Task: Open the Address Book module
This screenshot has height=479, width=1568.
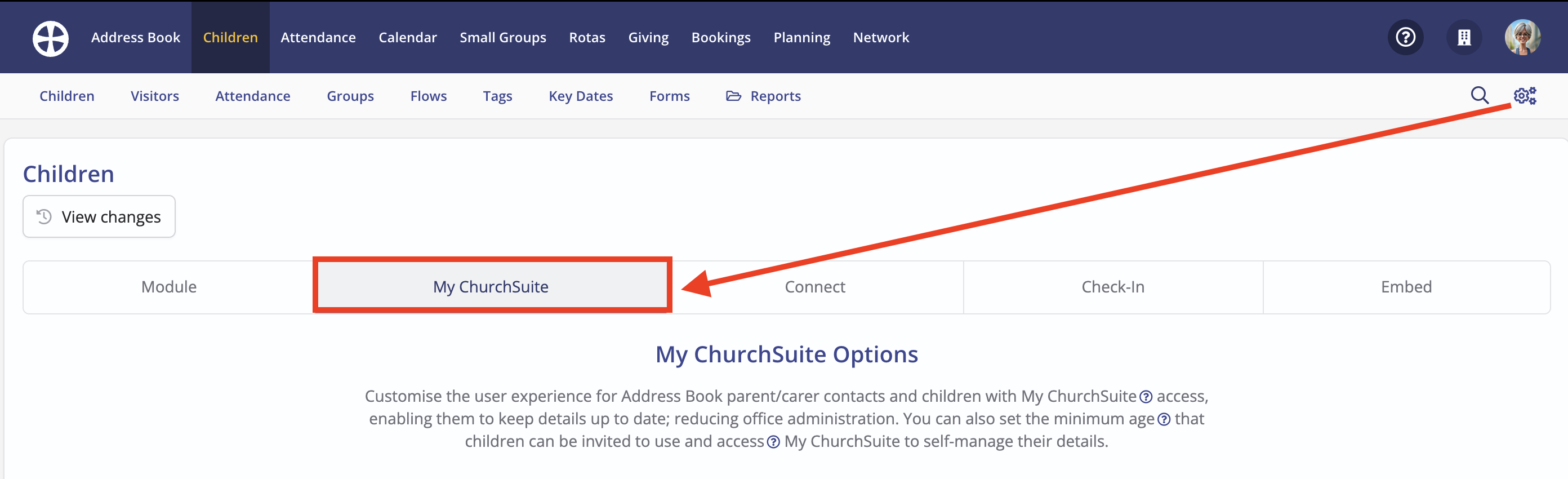Action: [135, 37]
